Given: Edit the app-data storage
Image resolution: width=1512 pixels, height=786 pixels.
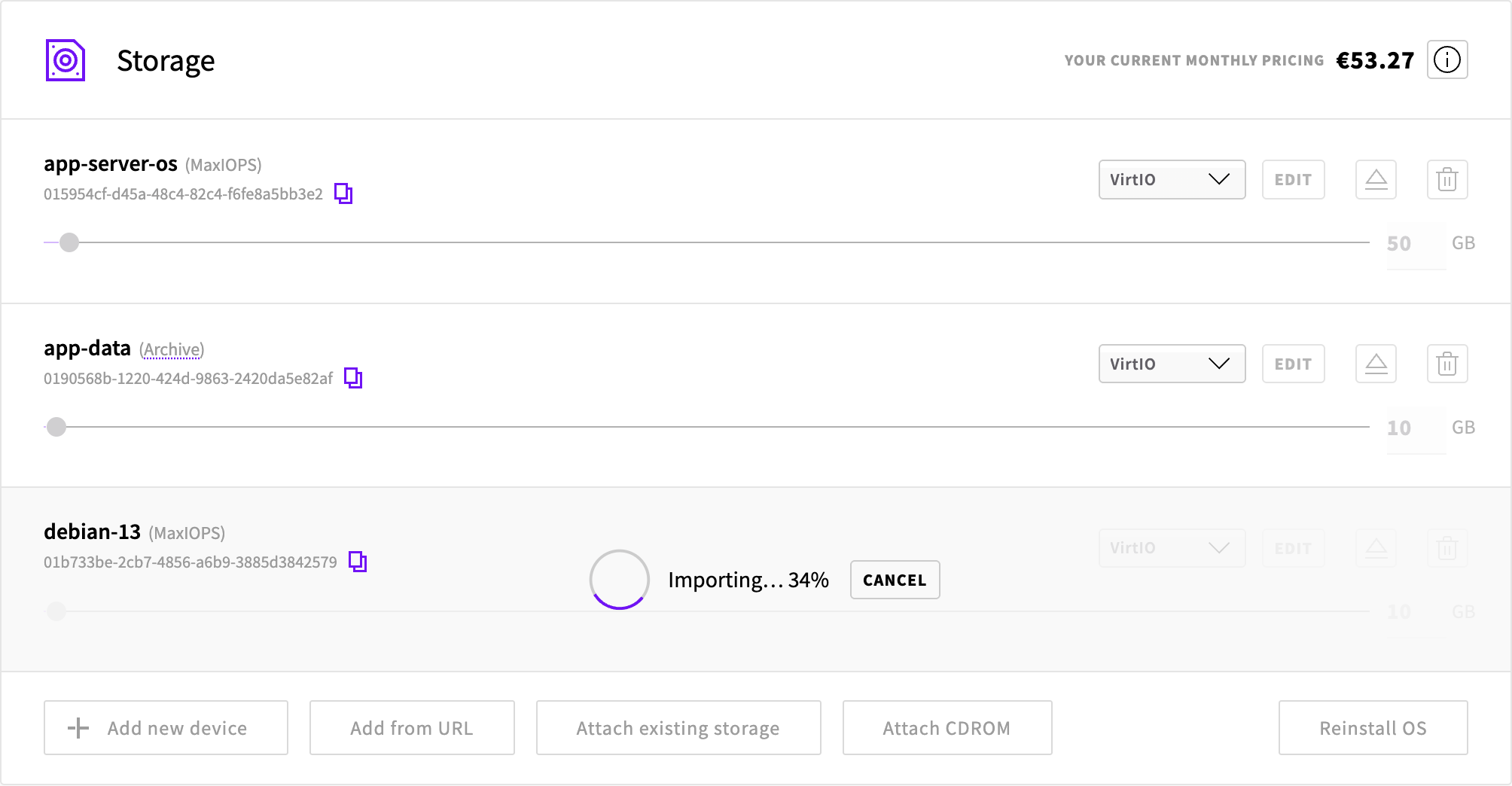Looking at the screenshot, I should coord(1293,364).
